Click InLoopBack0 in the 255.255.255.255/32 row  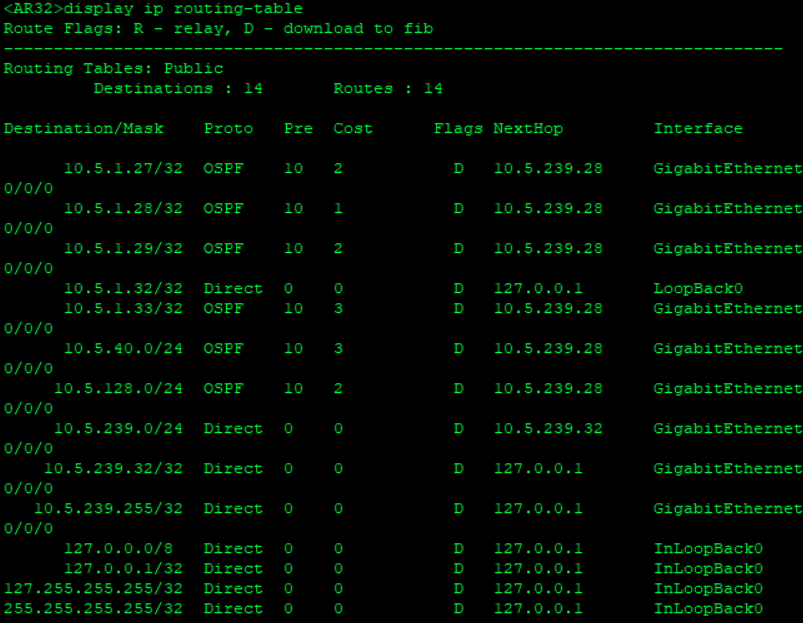[x=708, y=608]
